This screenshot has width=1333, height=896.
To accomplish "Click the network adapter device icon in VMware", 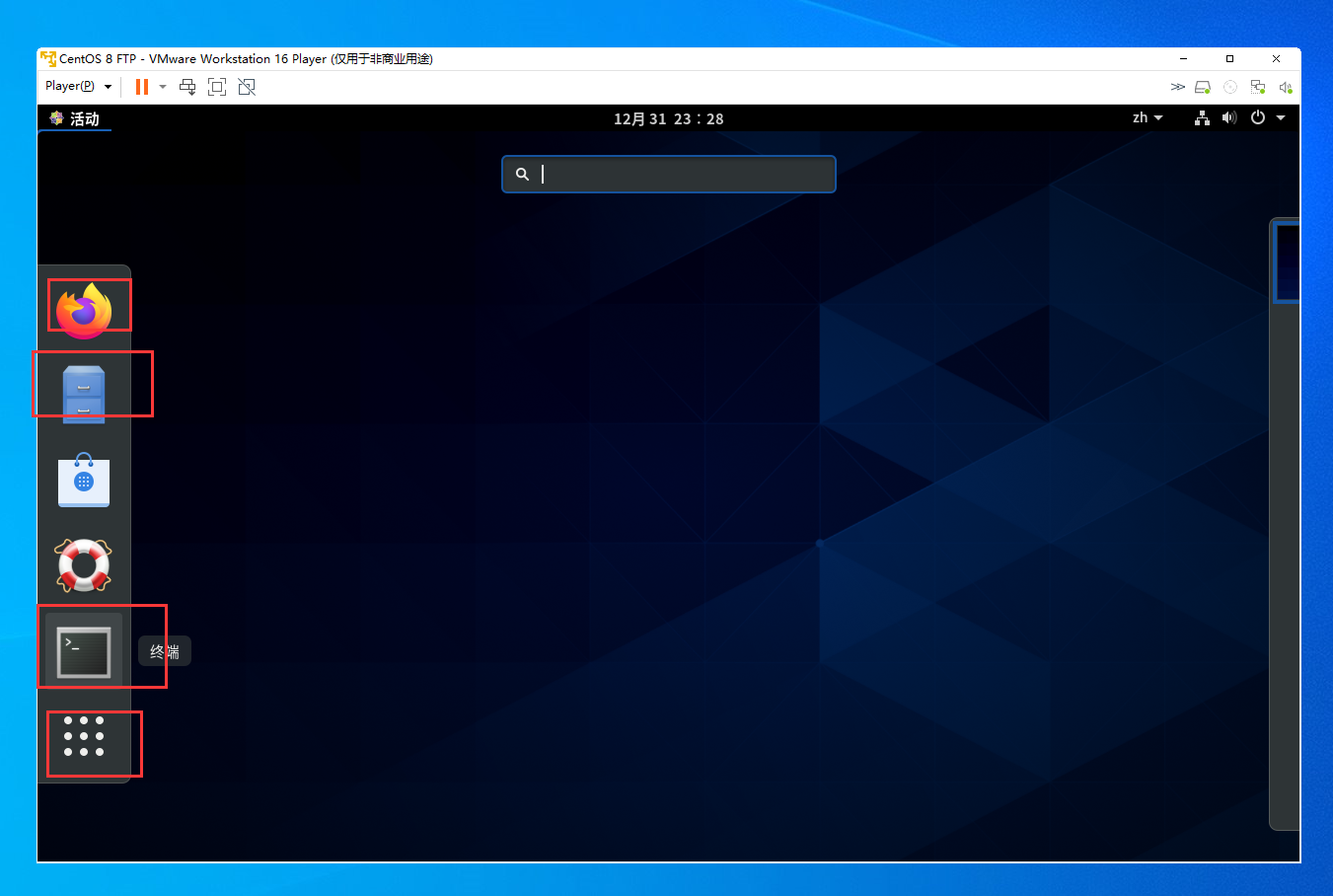I will (x=1258, y=87).
